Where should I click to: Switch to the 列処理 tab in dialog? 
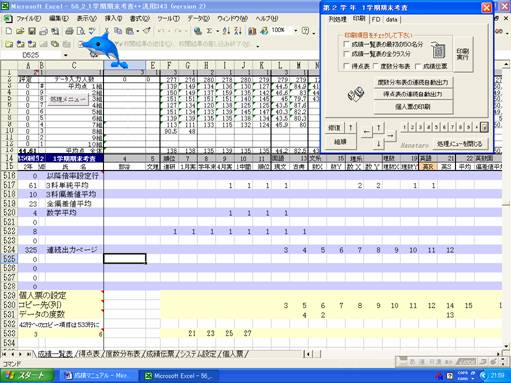(x=337, y=19)
